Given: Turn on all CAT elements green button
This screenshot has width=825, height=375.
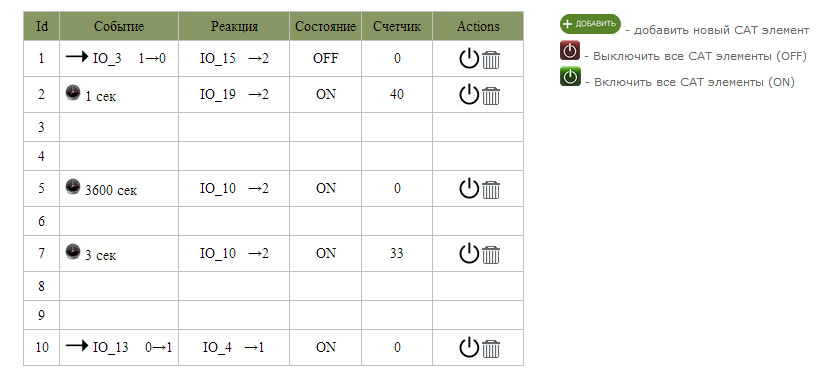Looking at the screenshot, I should pyautogui.click(x=570, y=77).
